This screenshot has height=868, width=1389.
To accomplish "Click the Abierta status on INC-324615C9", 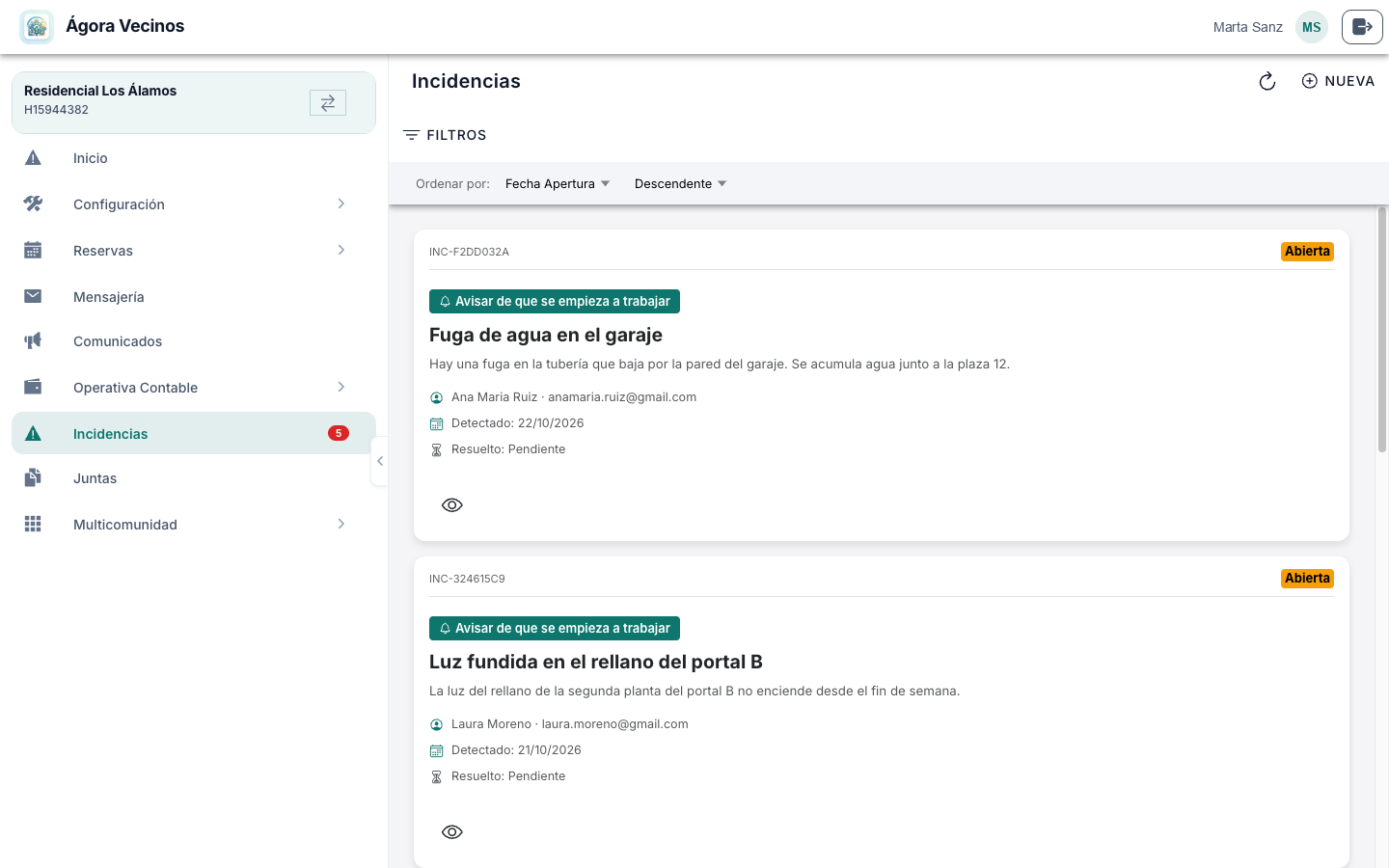I will point(1307,578).
